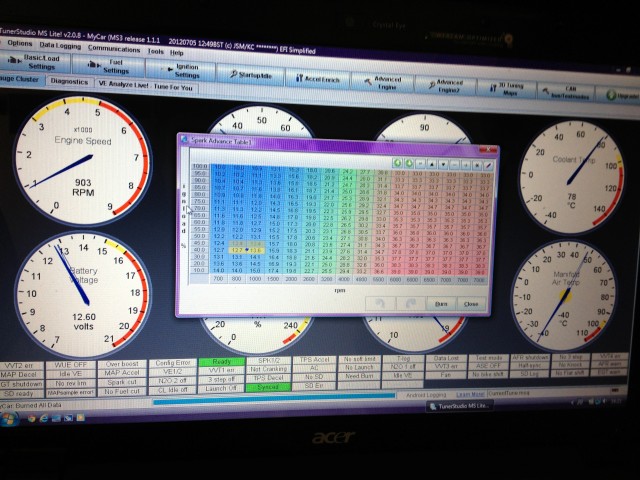Open the Basic/Load Settings toolbar menu
Screen dimensions: 640x480
(x=36, y=62)
